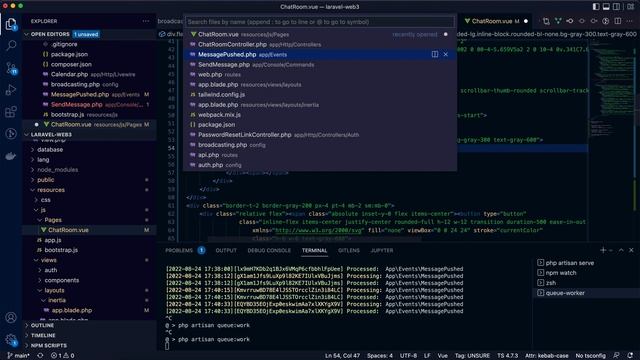Synchronize changes in status bar

(x=40, y=356)
